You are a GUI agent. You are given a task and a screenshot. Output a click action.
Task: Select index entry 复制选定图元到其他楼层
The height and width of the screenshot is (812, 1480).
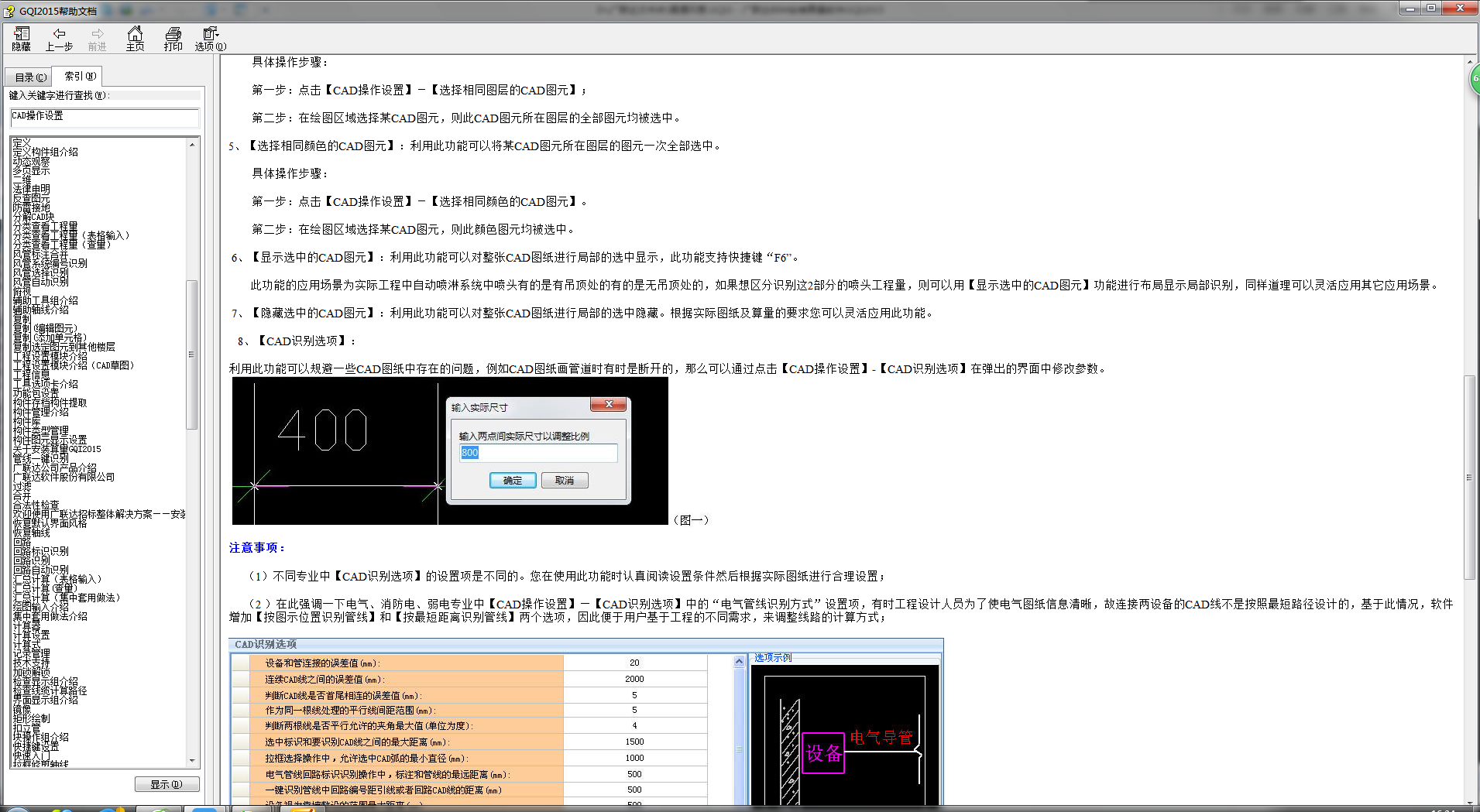click(64, 347)
